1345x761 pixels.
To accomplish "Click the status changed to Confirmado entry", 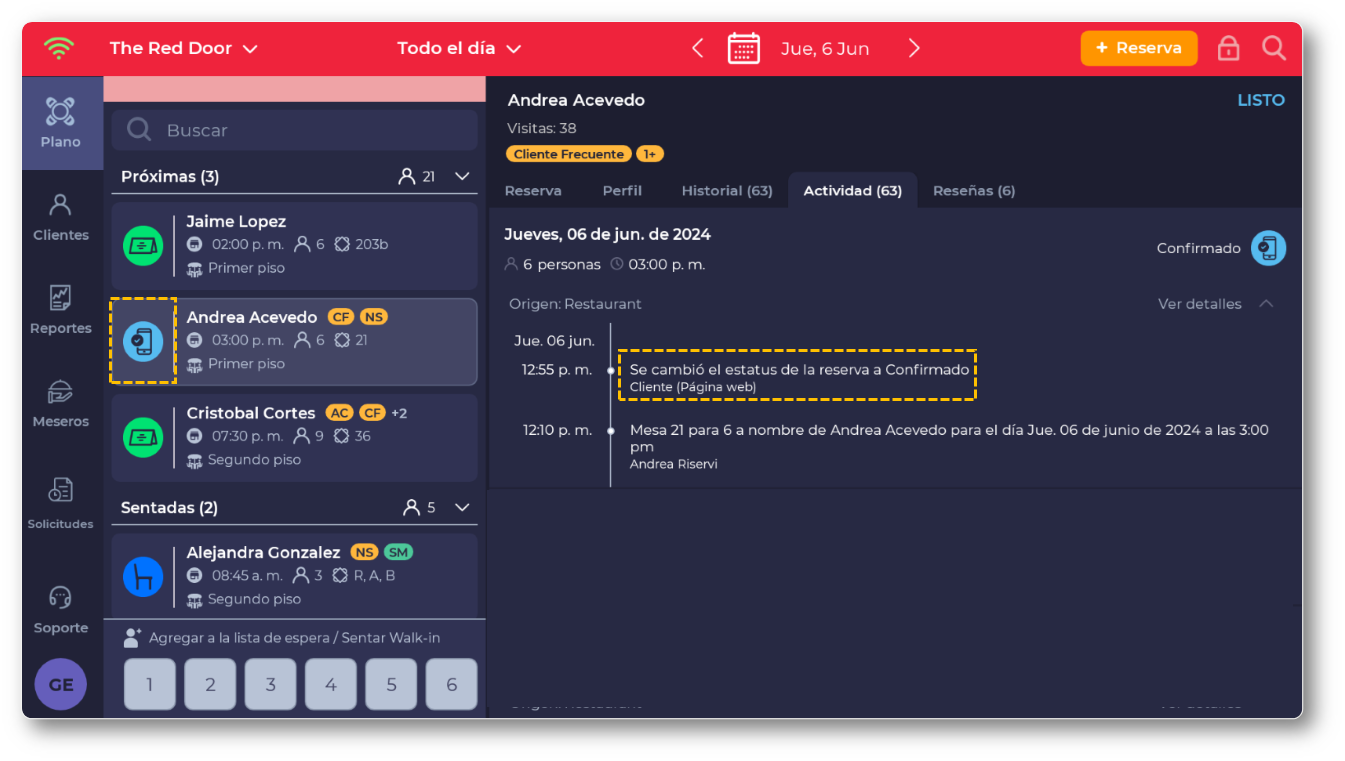I will pyautogui.click(x=799, y=377).
